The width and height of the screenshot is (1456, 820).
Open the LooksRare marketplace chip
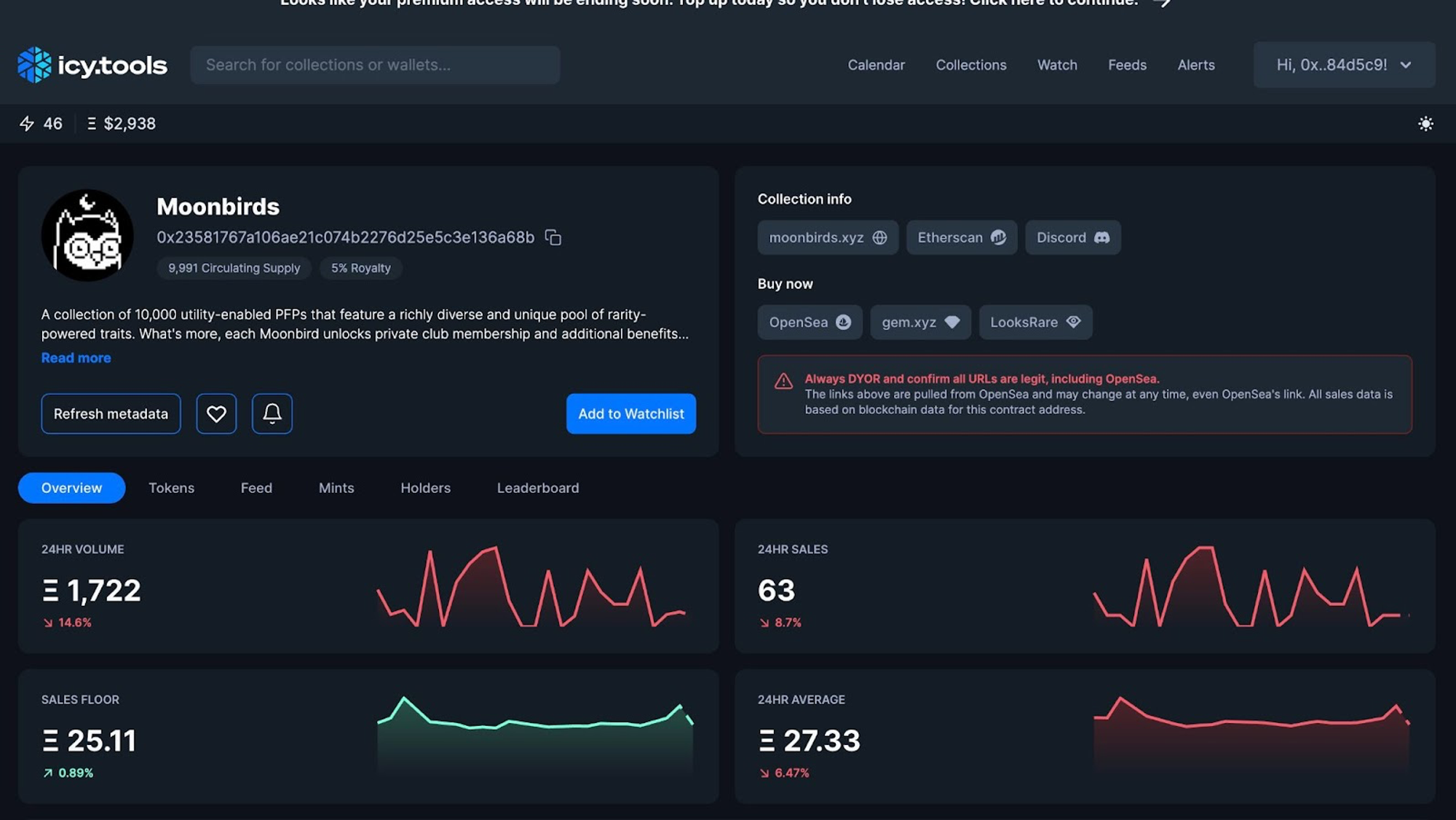click(x=1034, y=322)
